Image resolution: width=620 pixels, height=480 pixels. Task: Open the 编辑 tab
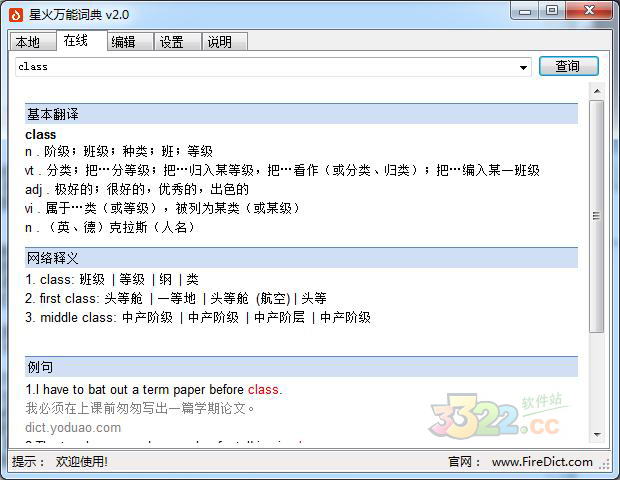coord(130,42)
